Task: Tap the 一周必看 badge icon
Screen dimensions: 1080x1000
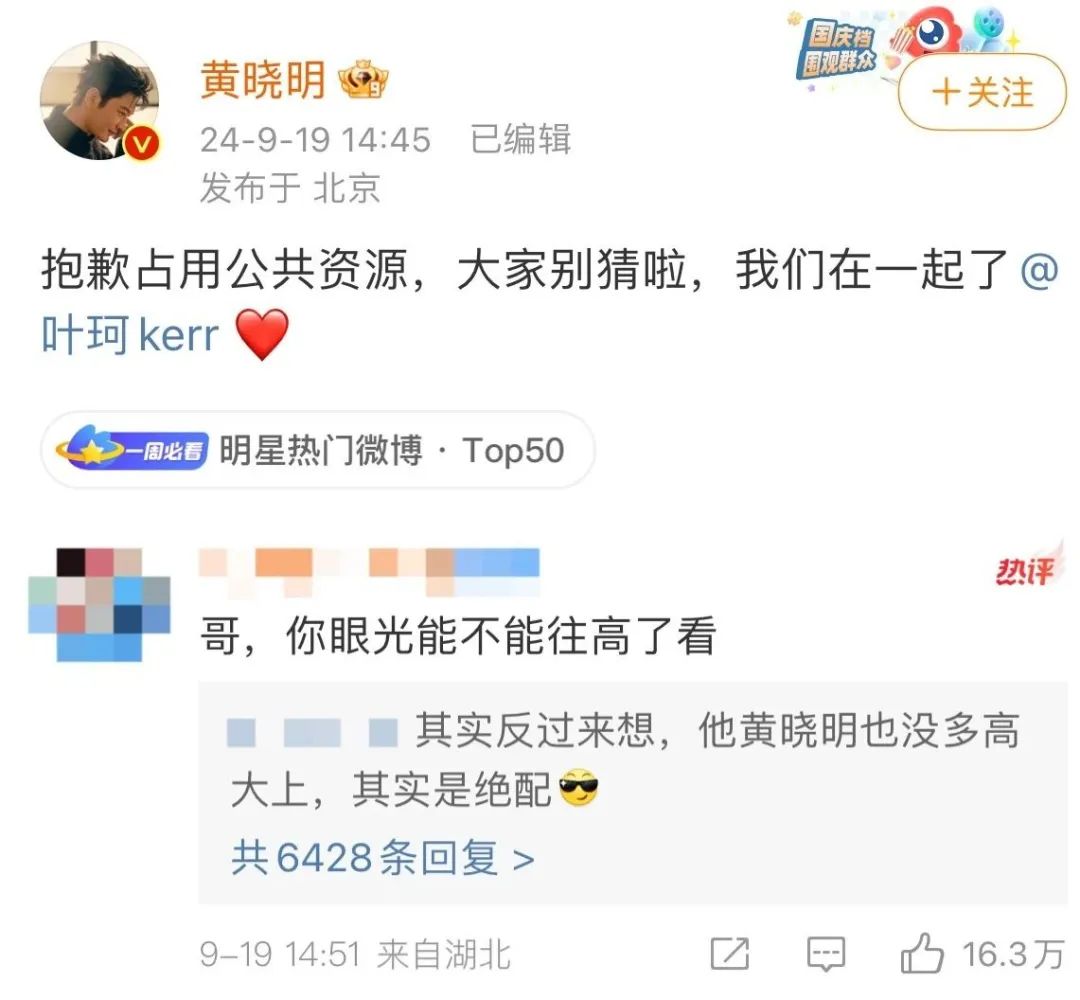Action: pos(132,450)
